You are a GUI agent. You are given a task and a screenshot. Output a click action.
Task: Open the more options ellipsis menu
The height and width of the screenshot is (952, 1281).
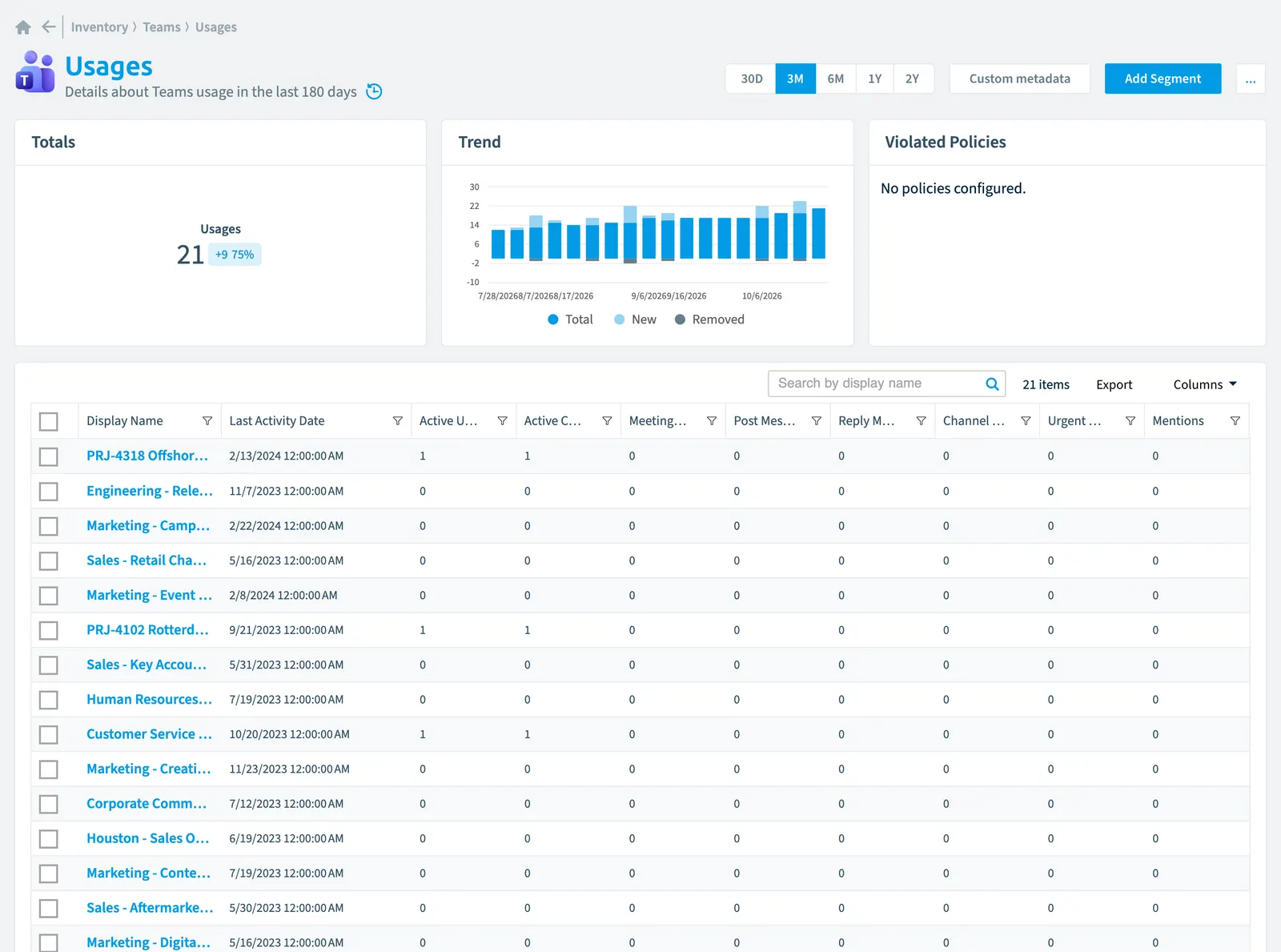(x=1251, y=78)
